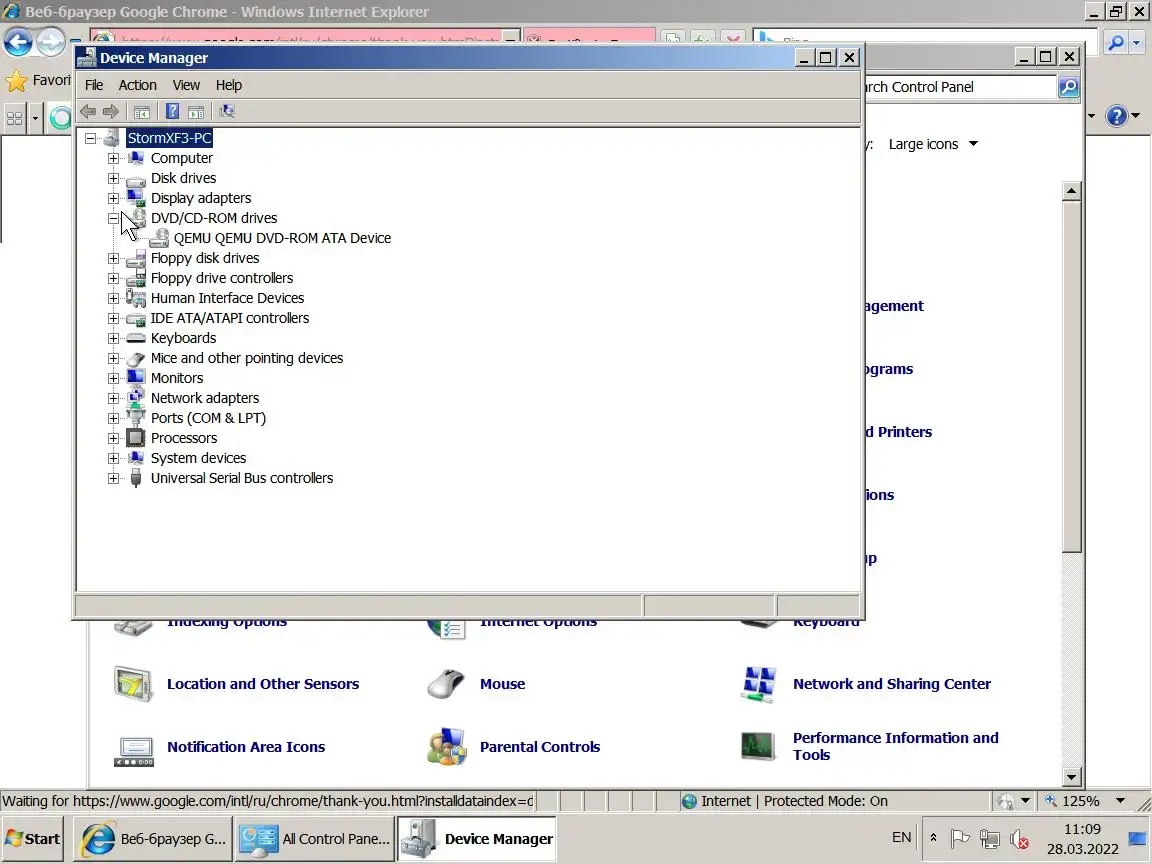
Task: Click the Control Panel search magnifier button
Action: 1068,87
